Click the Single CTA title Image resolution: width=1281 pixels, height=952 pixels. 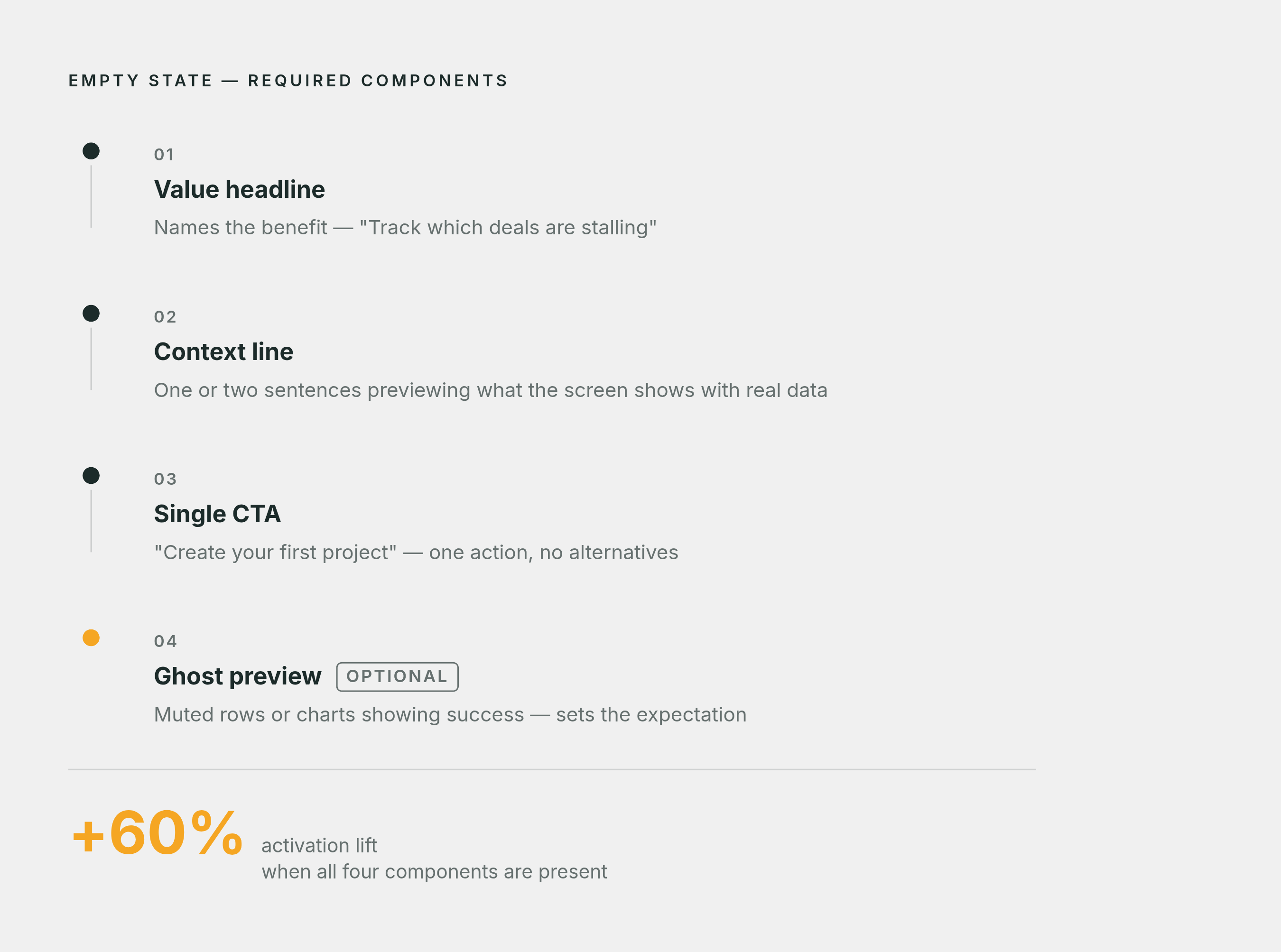pos(217,514)
